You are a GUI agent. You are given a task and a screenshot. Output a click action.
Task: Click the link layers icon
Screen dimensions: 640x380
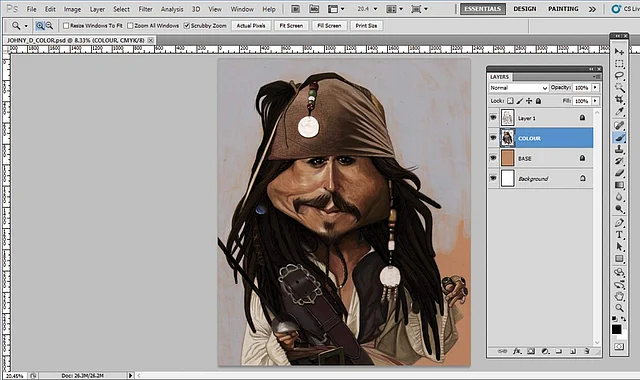503,351
